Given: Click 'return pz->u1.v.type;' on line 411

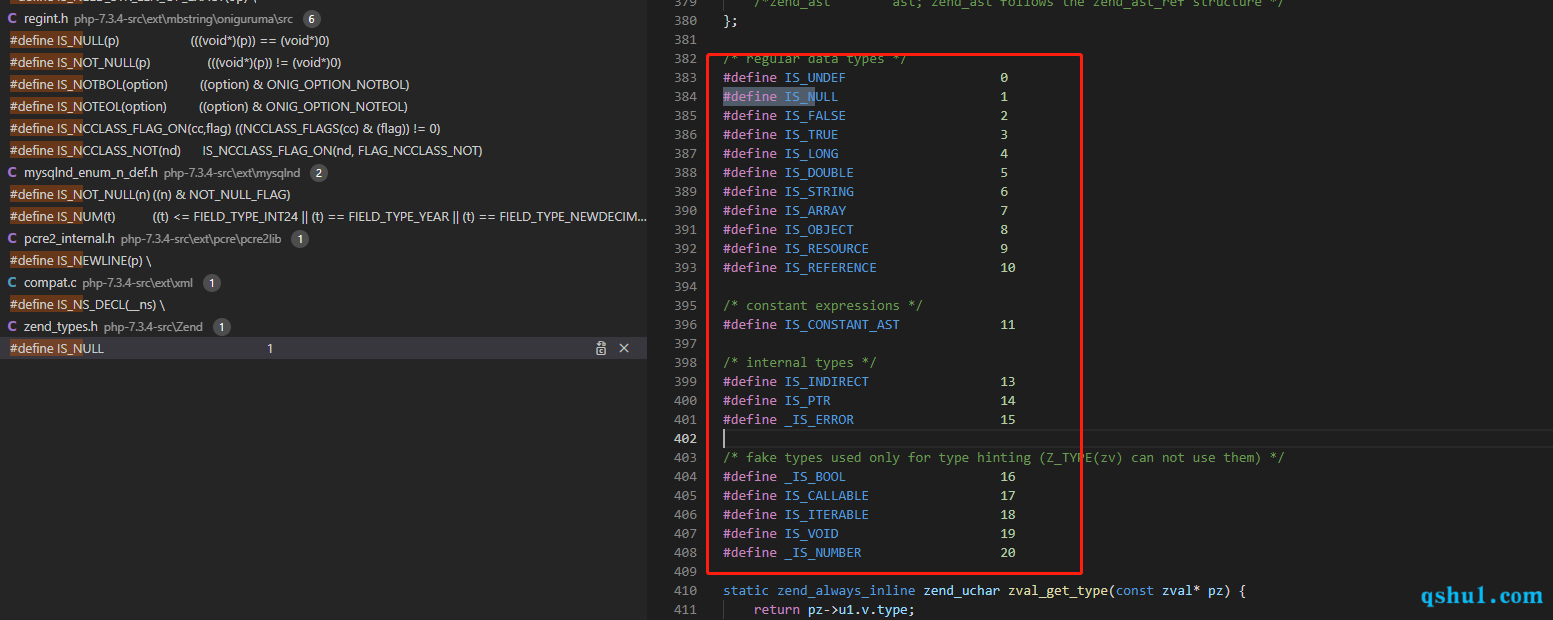Looking at the screenshot, I should click(834, 610).
